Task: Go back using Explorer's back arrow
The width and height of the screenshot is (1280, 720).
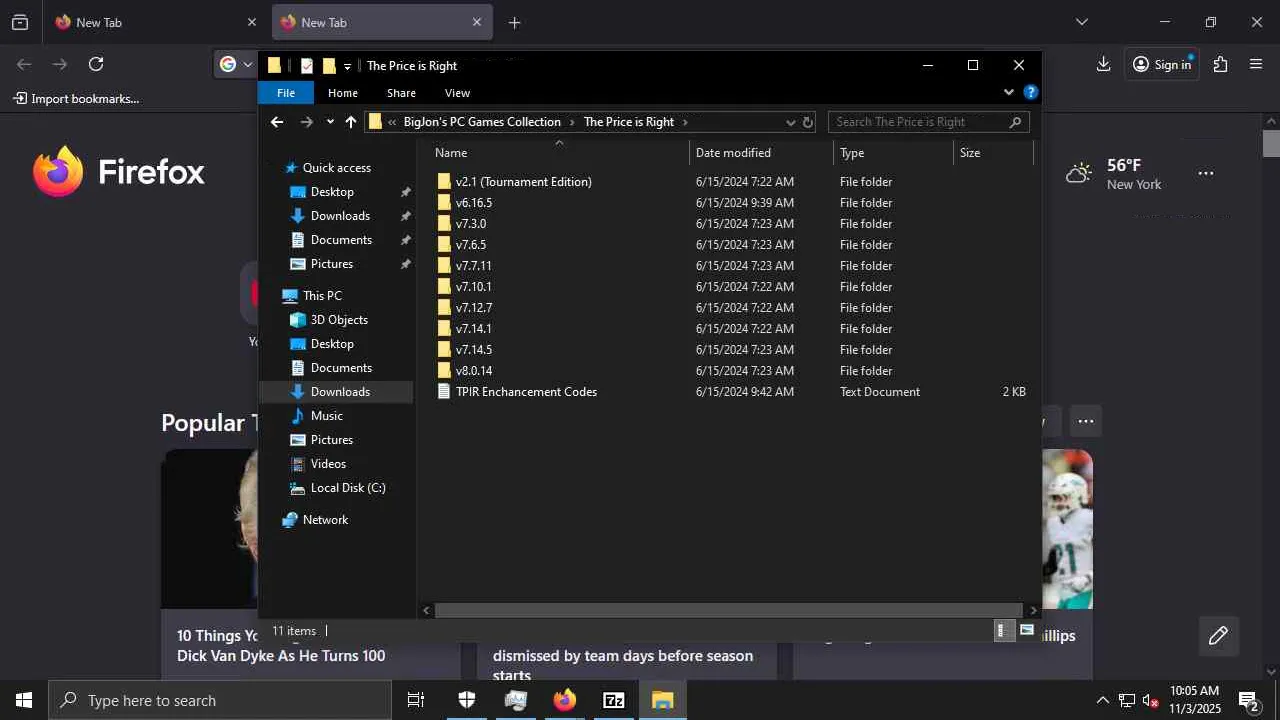Action: point(277,122)
